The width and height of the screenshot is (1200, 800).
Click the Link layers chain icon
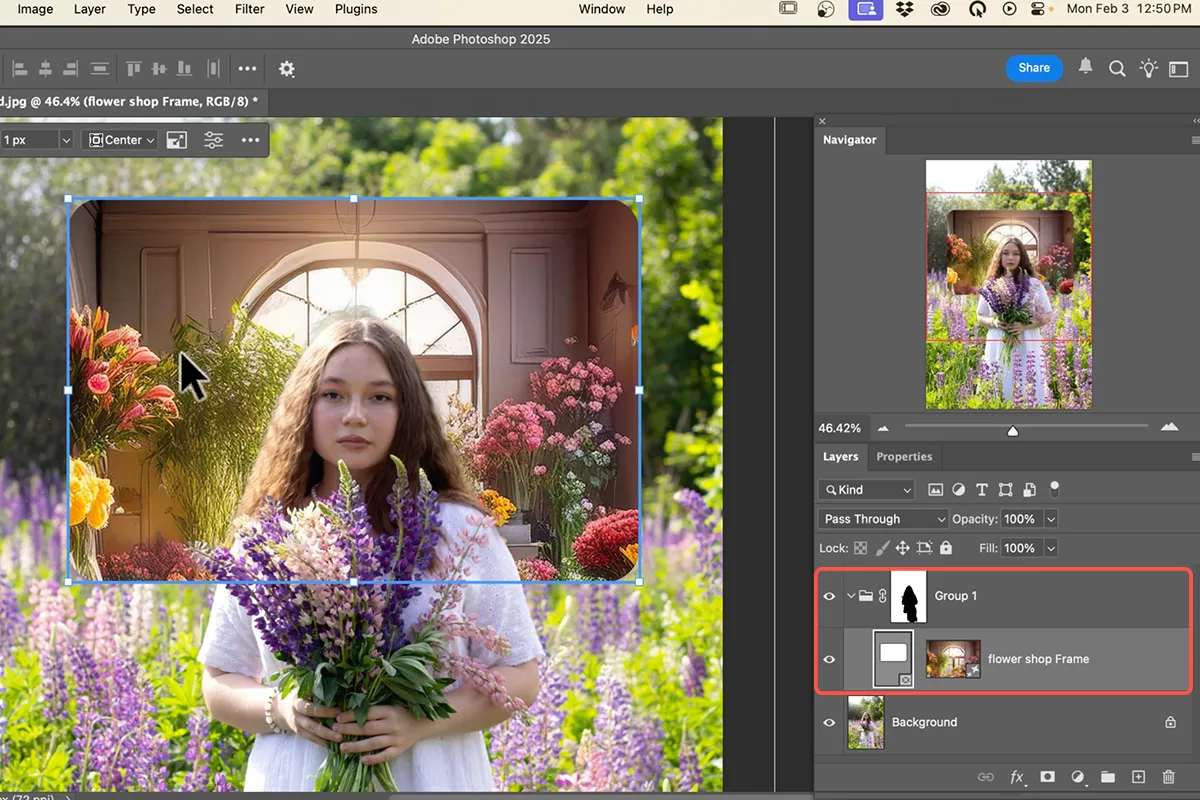(987, 777)
